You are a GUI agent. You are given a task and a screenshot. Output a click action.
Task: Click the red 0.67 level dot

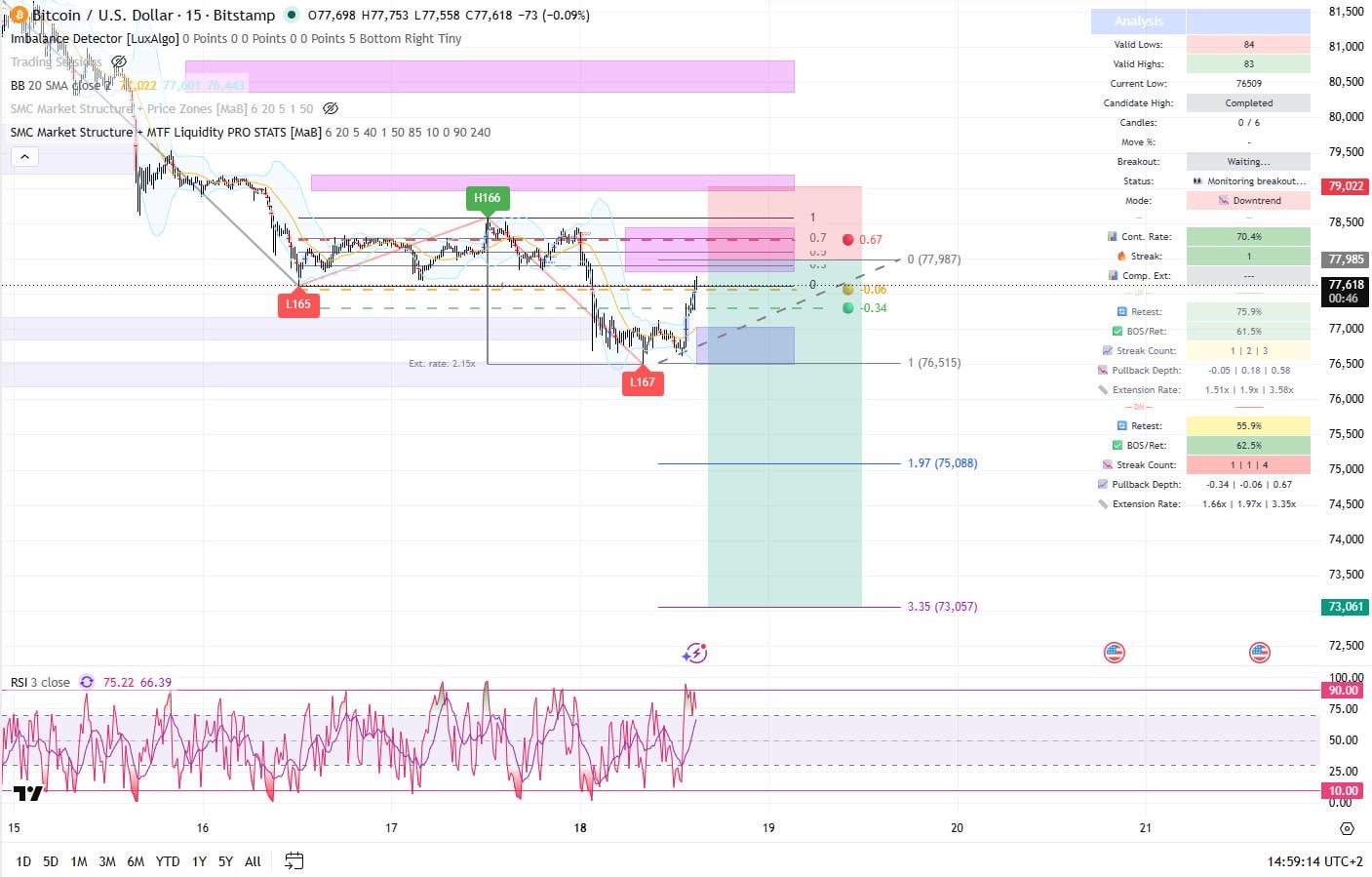tap(848, 239)
